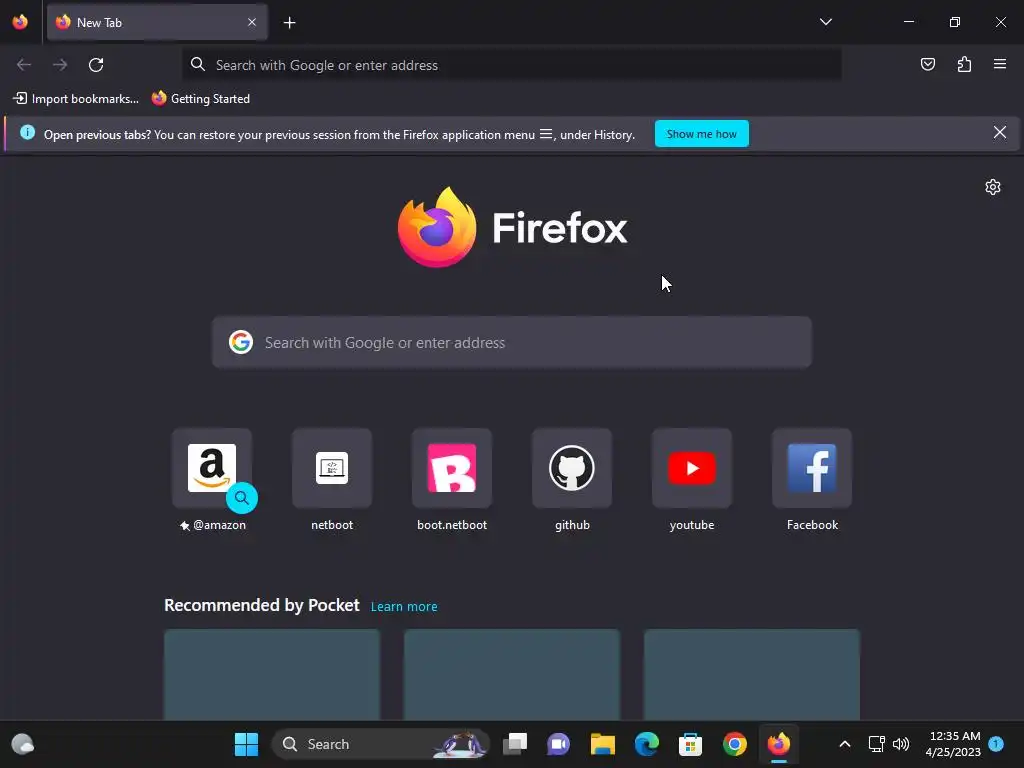Open the first Pocket story card

(272, 675)
